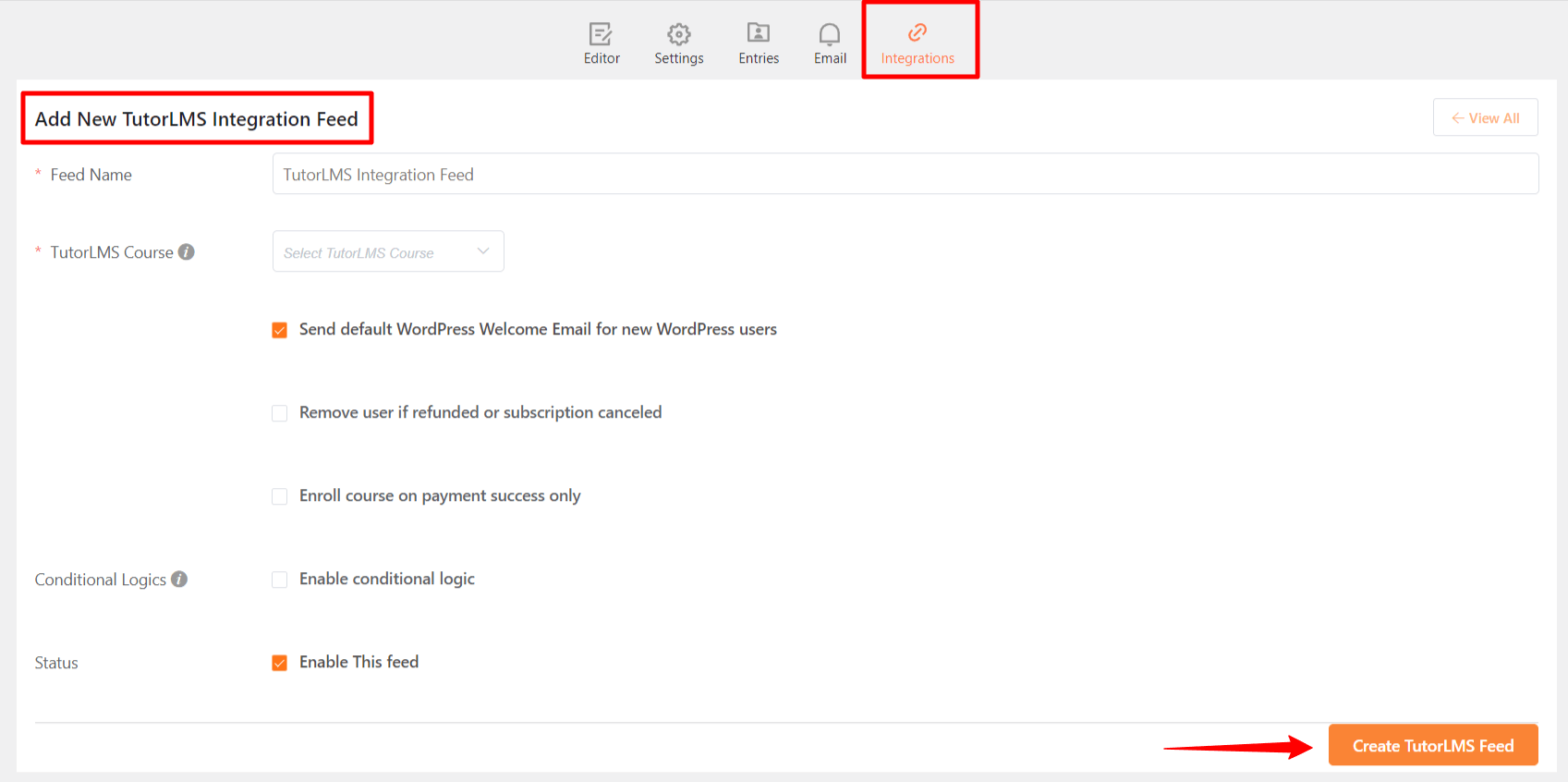Click the Feed Name input field
1568x782 pixels.
tap(906, 174)
